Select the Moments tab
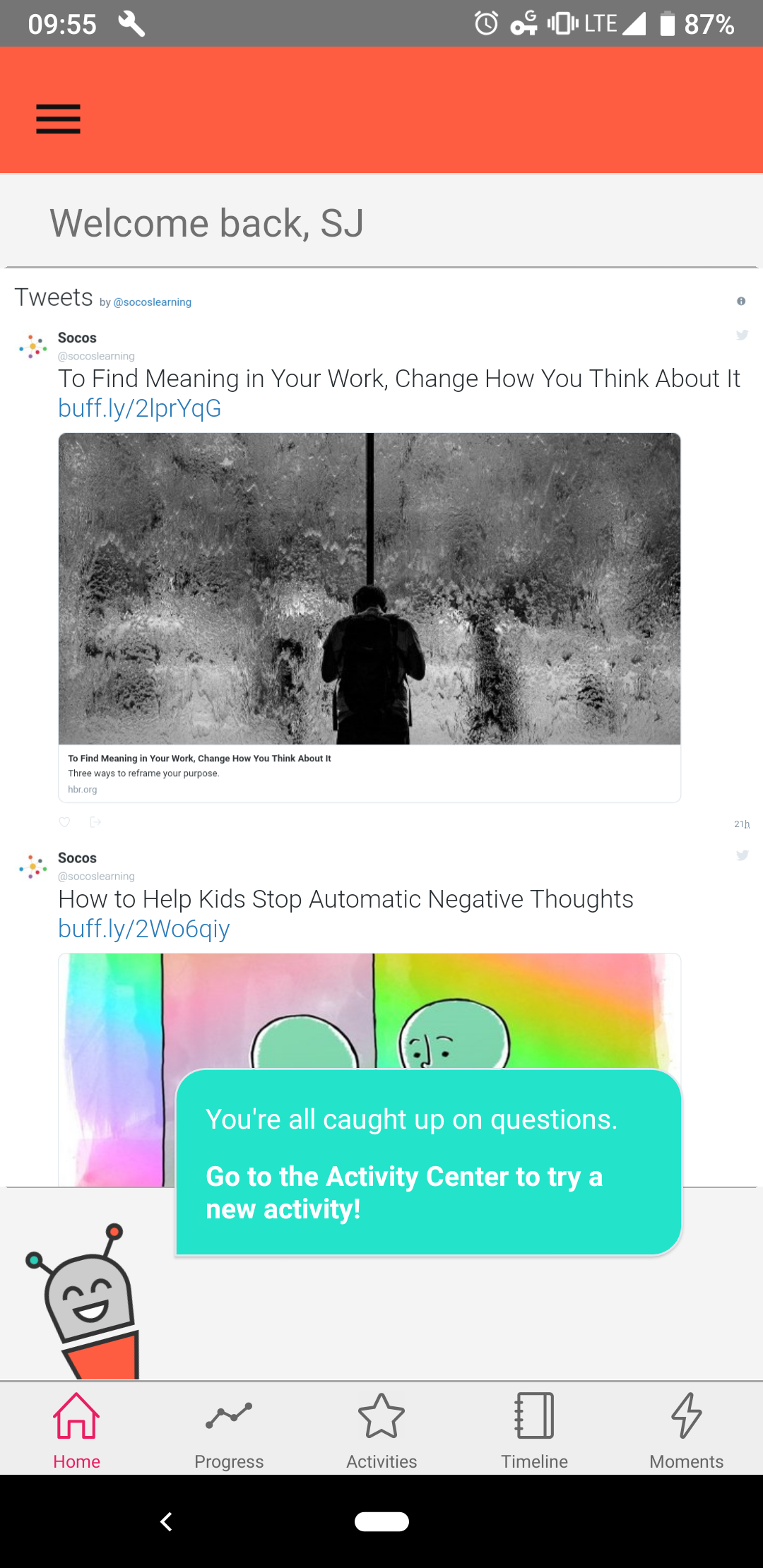The image size is (763, 1568). (x=687, y=1430)
